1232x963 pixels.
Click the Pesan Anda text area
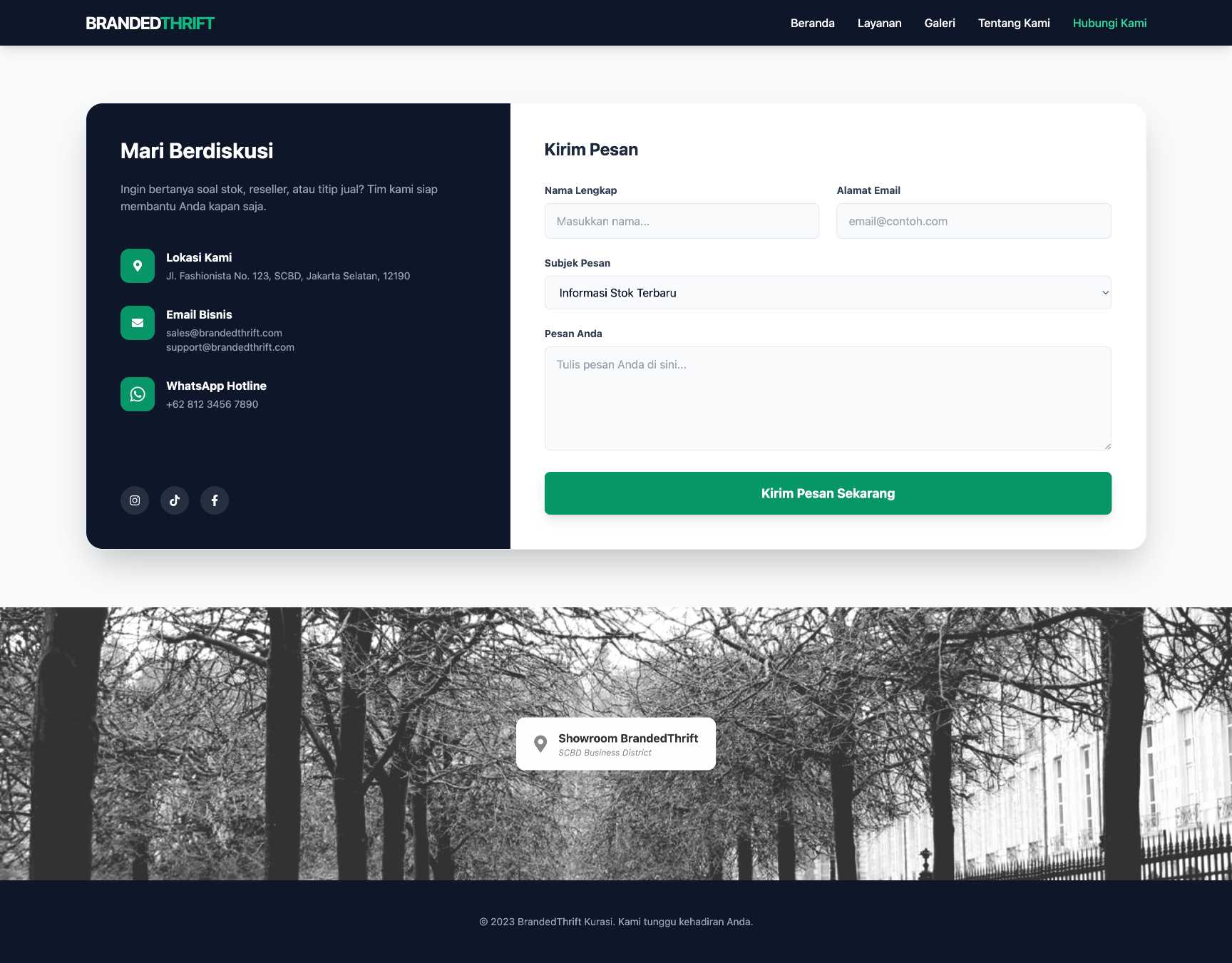(827, 398)
